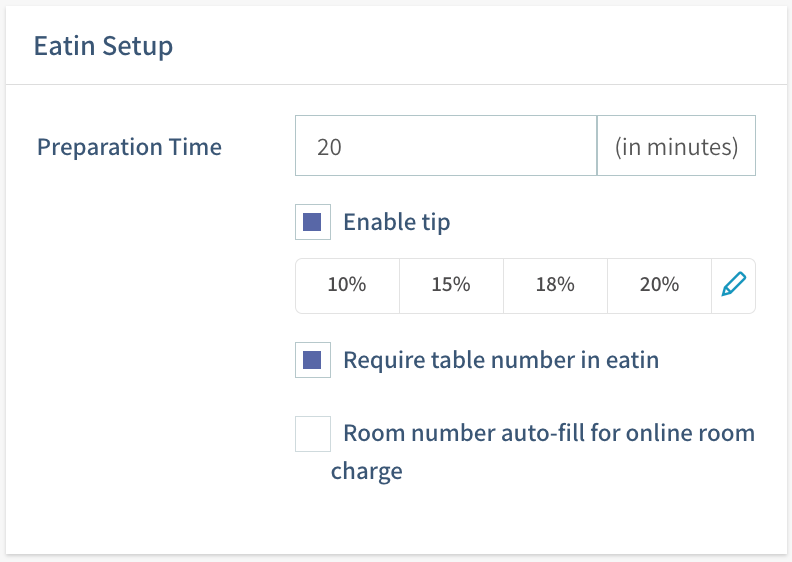Image resolution: width=792 pixels, height=562 pixels.
Task: Click the pencil icon to edit tip percentages
Action: (733, 285)
